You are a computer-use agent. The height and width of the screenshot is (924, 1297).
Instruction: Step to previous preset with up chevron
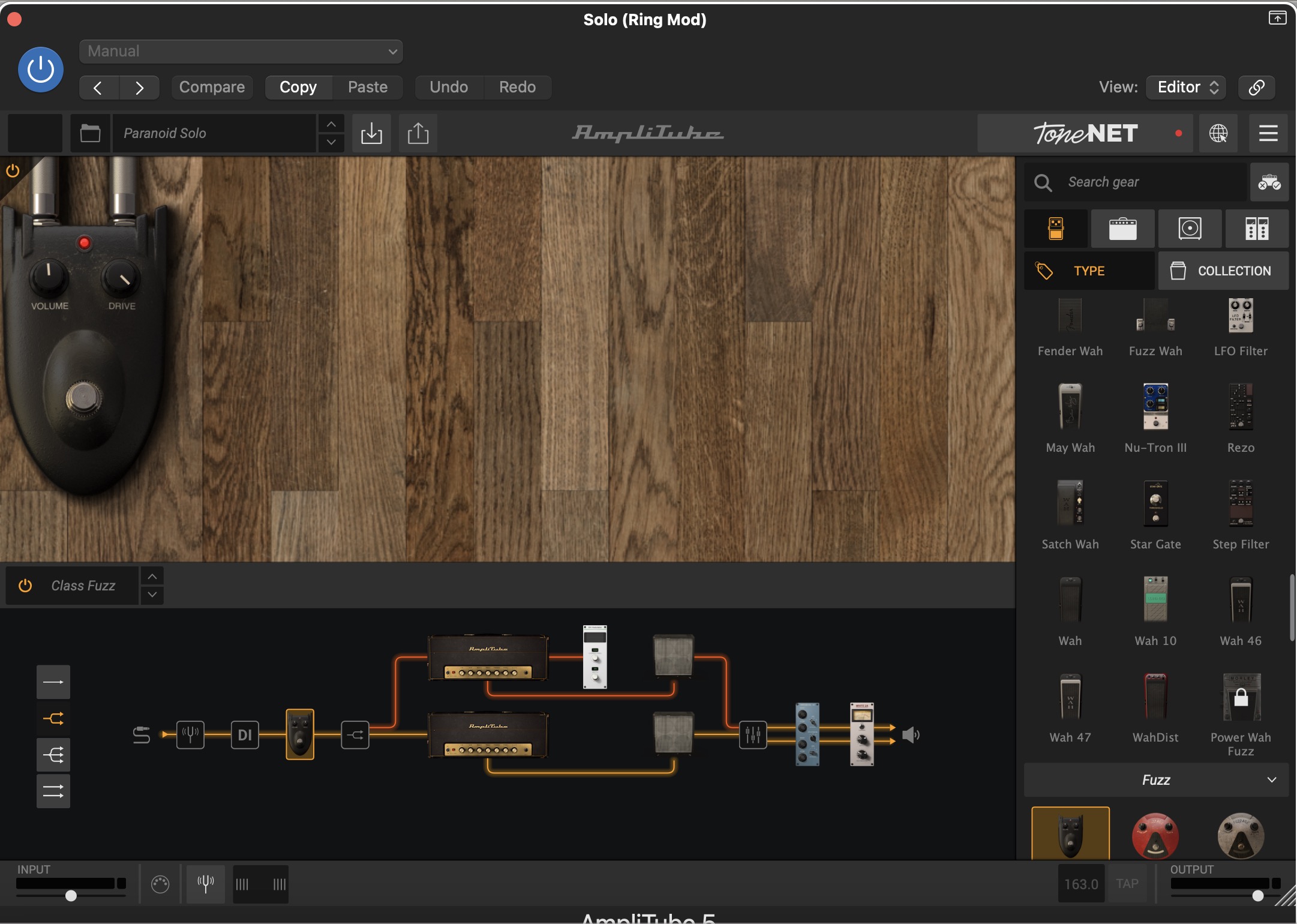point(331,124)
